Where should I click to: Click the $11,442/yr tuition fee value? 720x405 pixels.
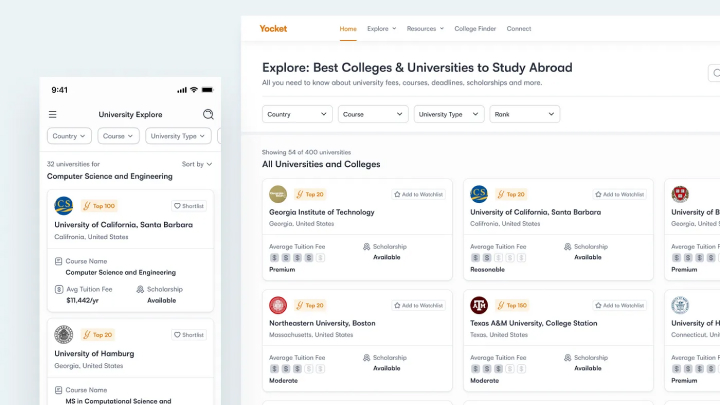coord(83,300)
